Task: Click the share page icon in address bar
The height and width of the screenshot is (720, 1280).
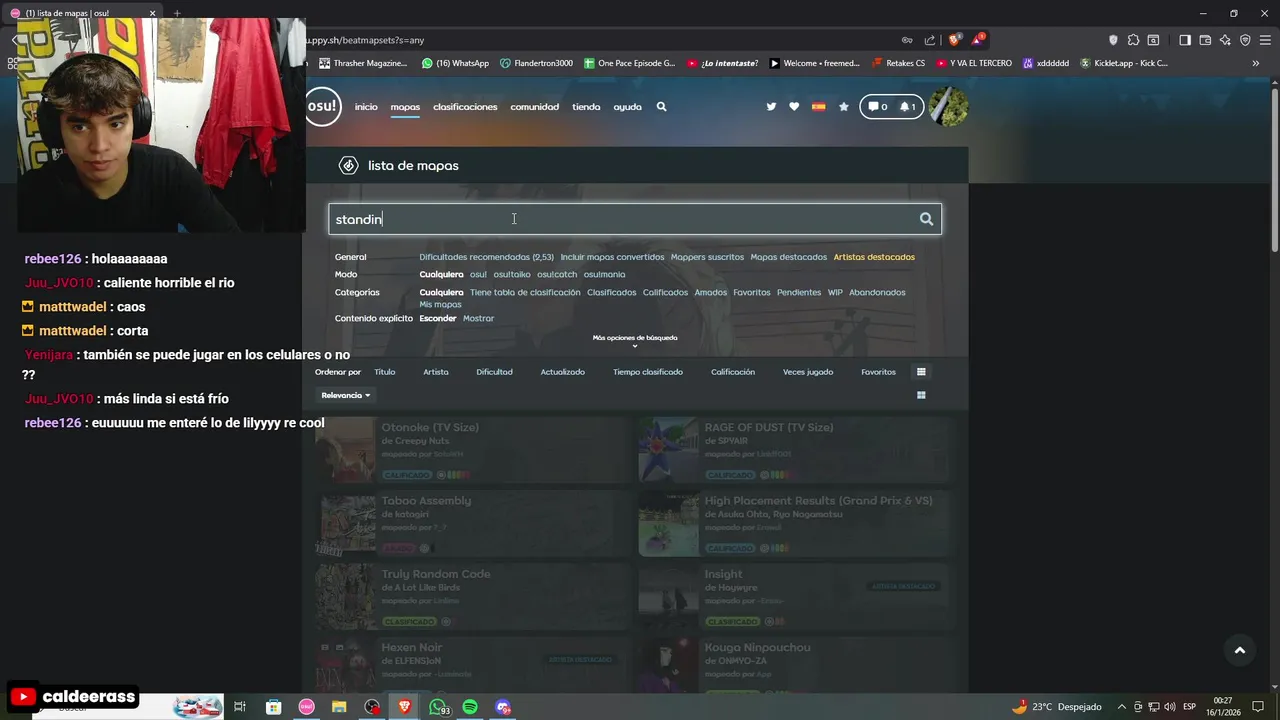Action: point(930,40)
